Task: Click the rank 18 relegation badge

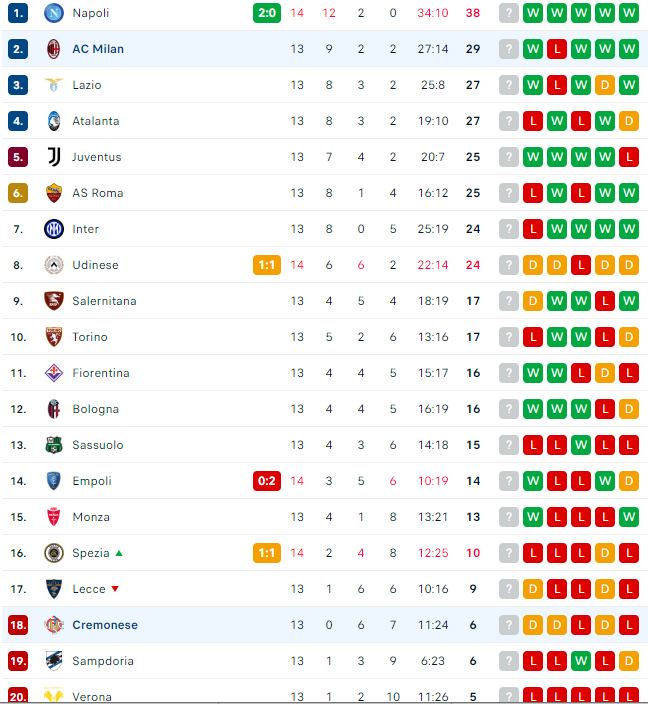Action: (18, 625)
